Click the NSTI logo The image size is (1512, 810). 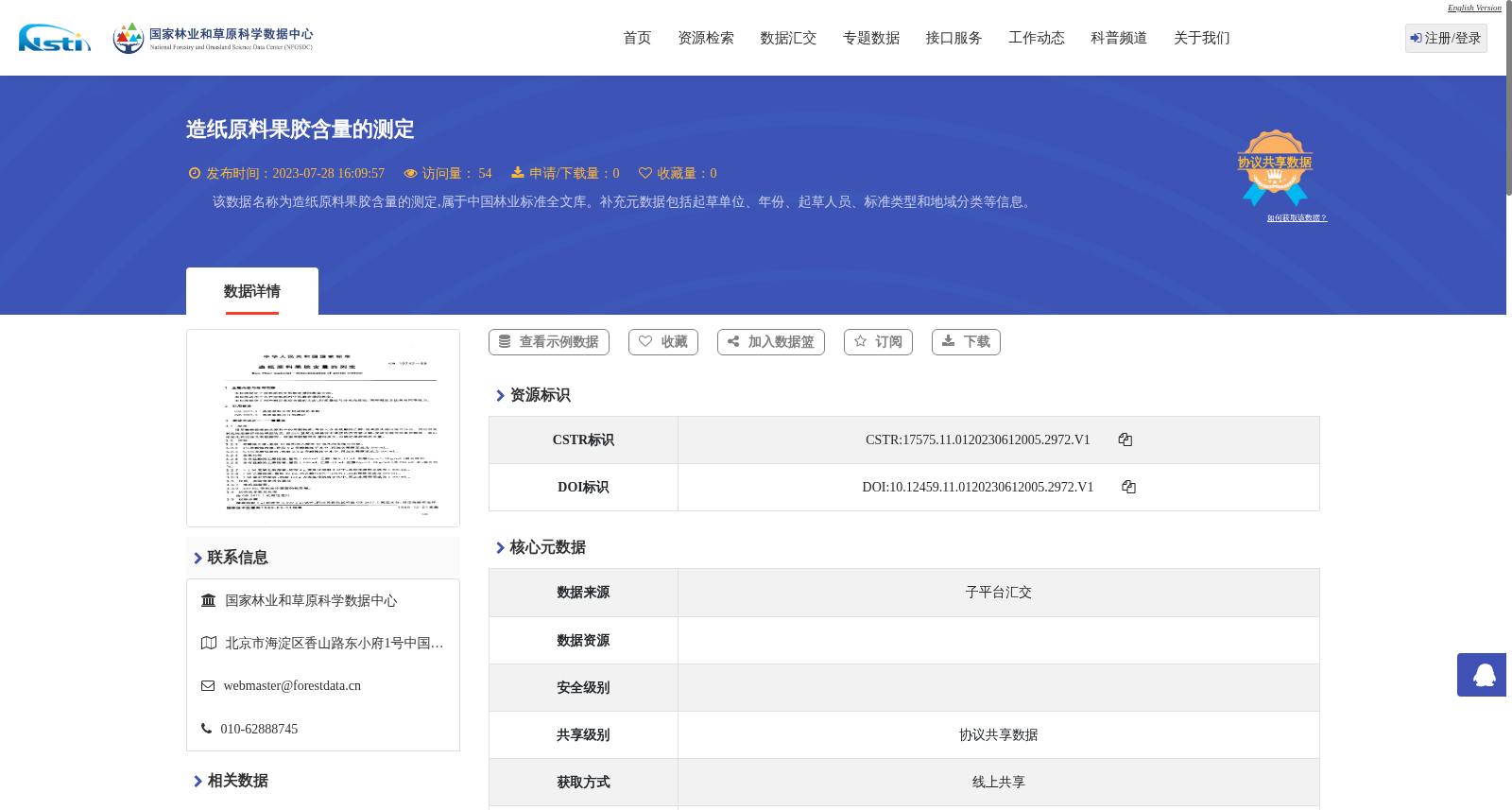55,38
